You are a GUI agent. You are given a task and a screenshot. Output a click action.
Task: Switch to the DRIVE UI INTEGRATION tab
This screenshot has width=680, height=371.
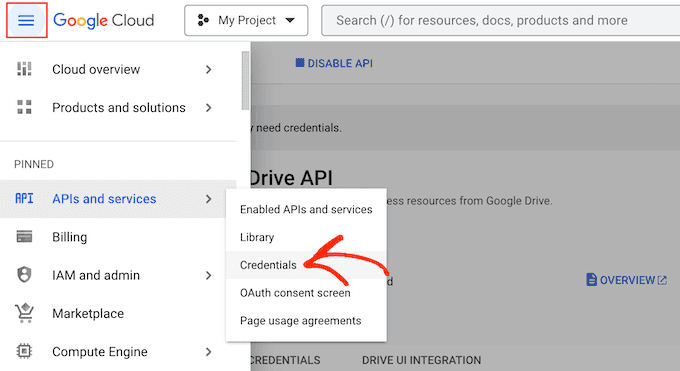pos(422,360)
